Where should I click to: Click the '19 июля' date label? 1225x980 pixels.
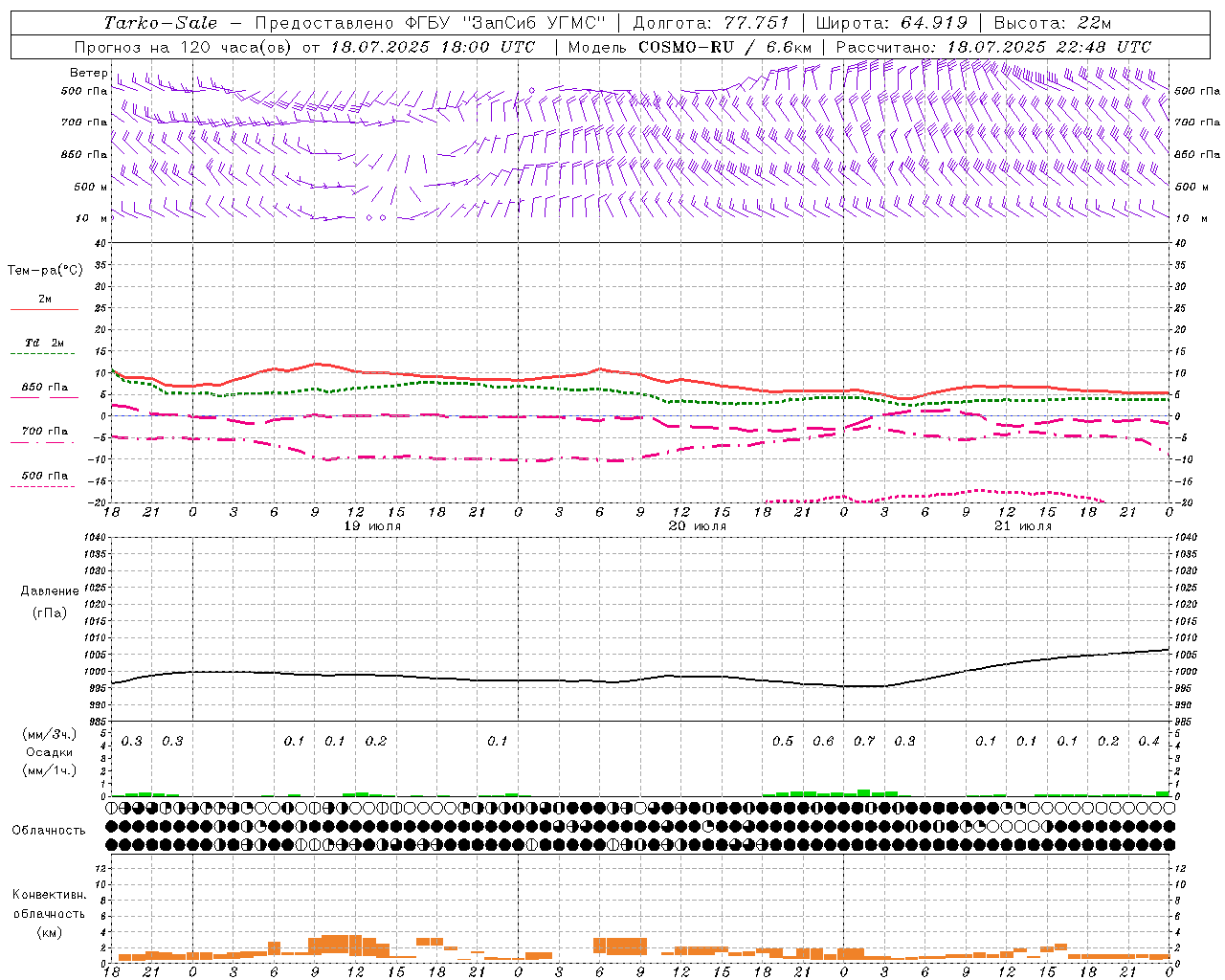(x=372, y=526)
